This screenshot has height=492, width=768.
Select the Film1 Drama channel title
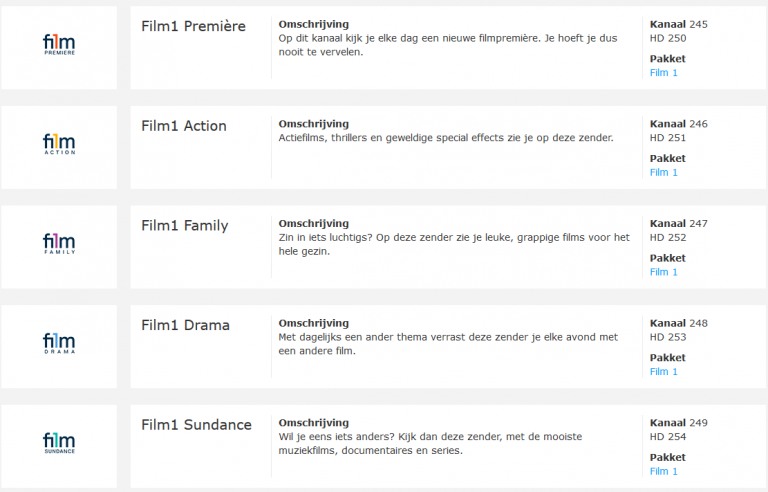coord(185,325)
